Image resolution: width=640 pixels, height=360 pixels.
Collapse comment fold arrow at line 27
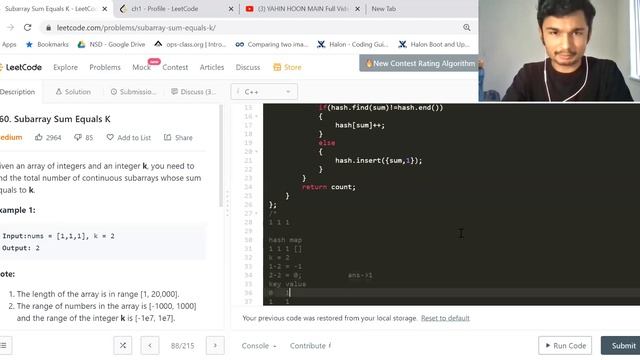[256, 213]
